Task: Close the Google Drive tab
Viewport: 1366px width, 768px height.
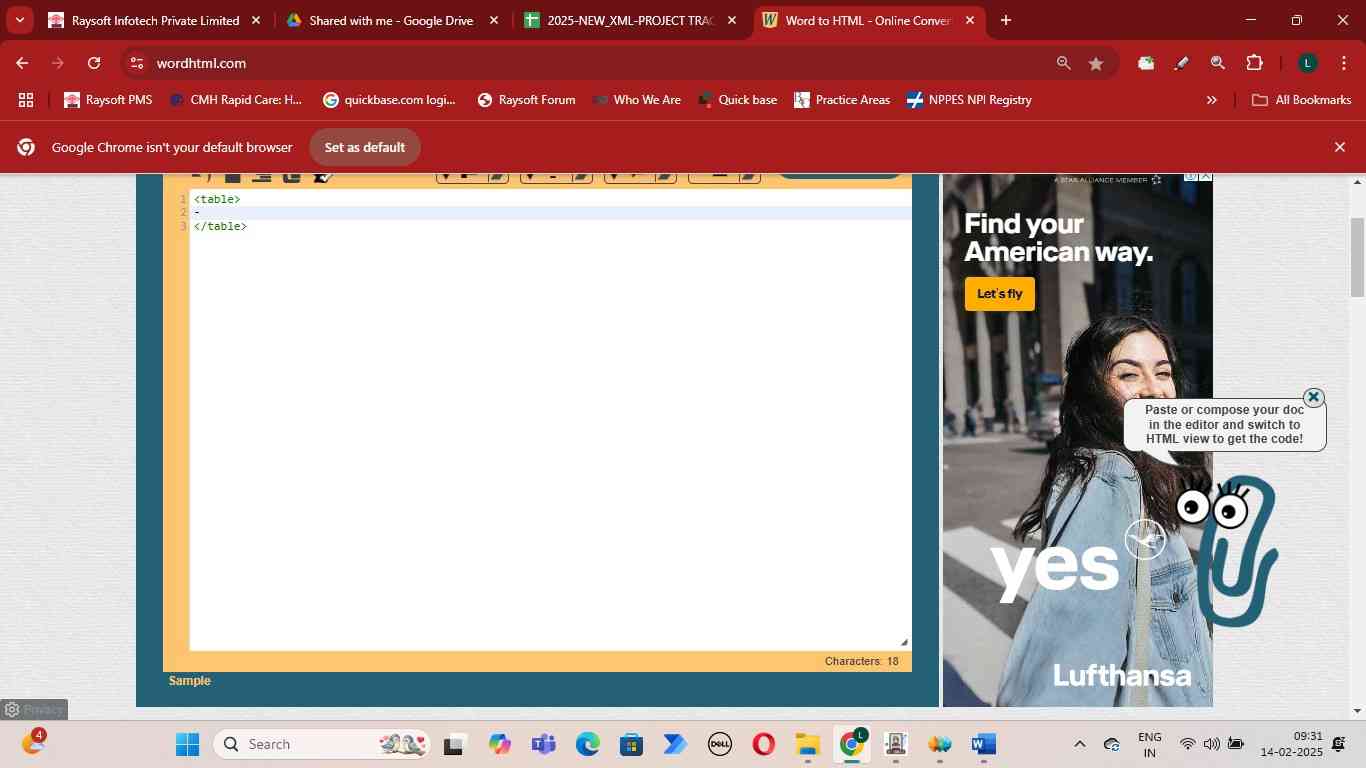Action: click(493, 20)
